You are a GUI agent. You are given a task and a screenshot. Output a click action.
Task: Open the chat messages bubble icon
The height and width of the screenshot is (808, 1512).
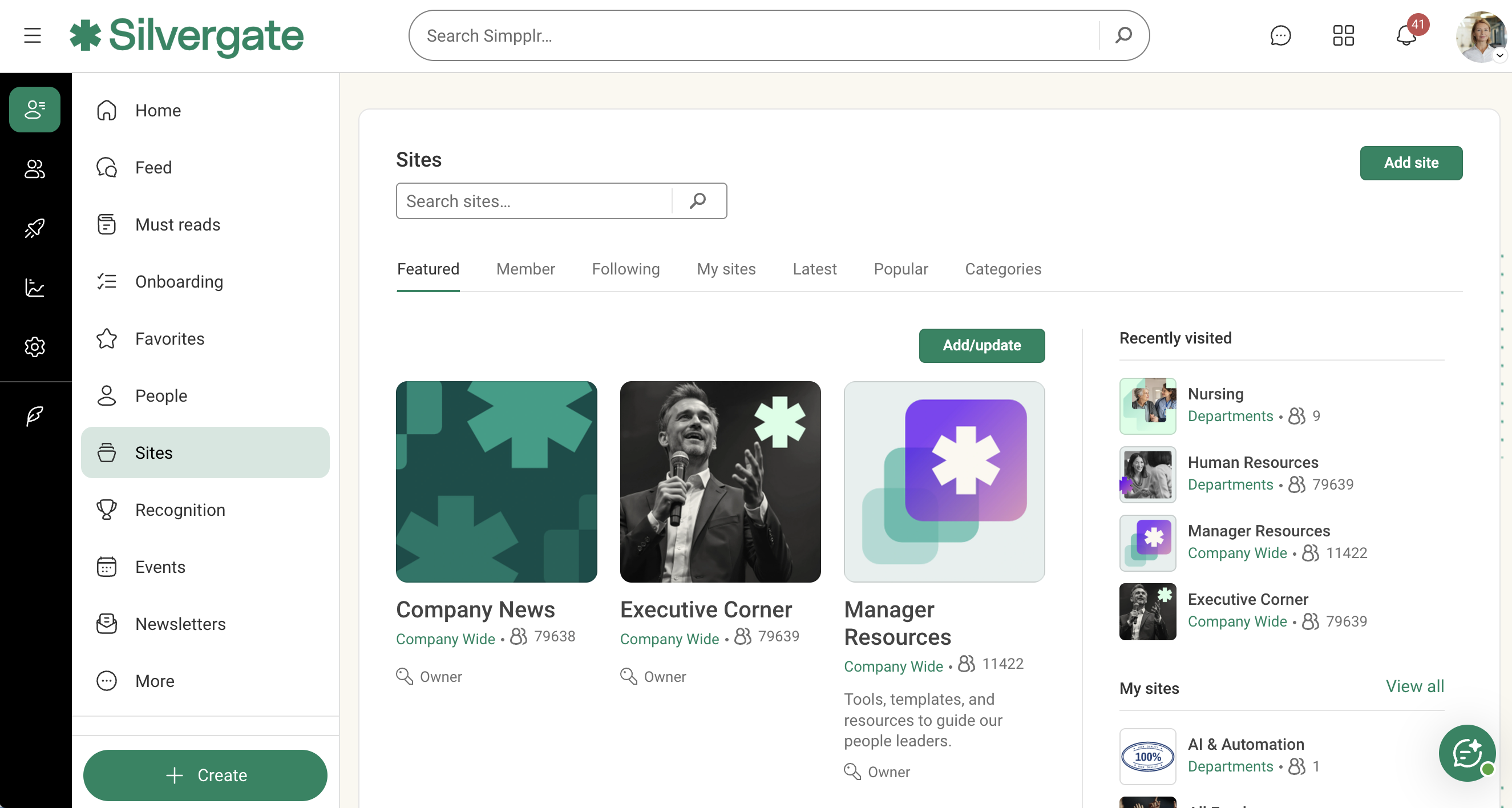(x=1281, y=35)
